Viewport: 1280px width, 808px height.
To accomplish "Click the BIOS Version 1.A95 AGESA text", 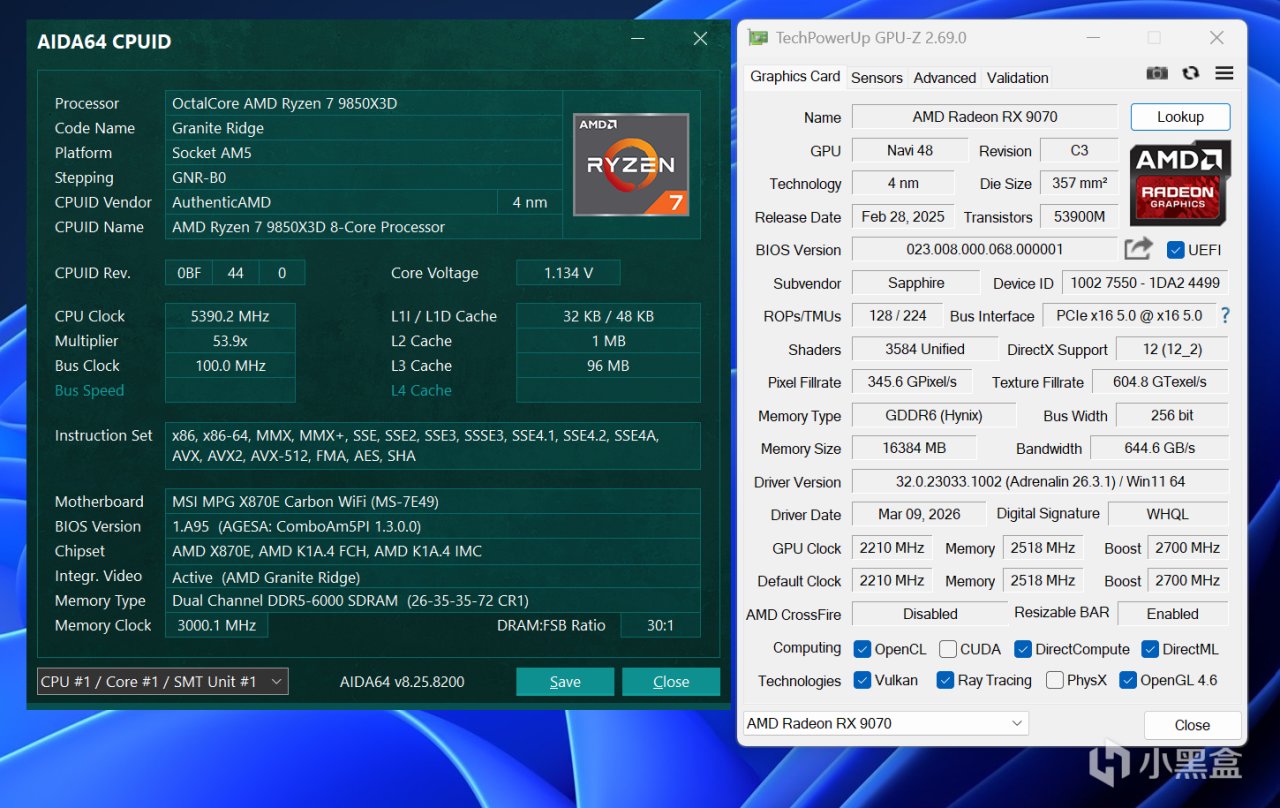I will [296, 527].
